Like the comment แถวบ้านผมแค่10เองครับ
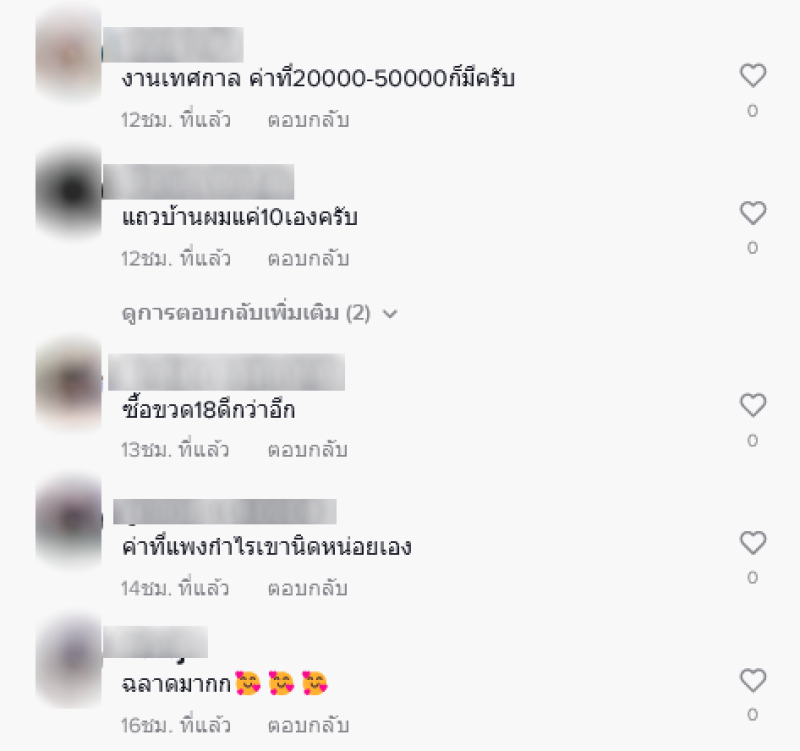Image resolution: width=800 pixels, height=751 pixels. (x=753, y=213)
